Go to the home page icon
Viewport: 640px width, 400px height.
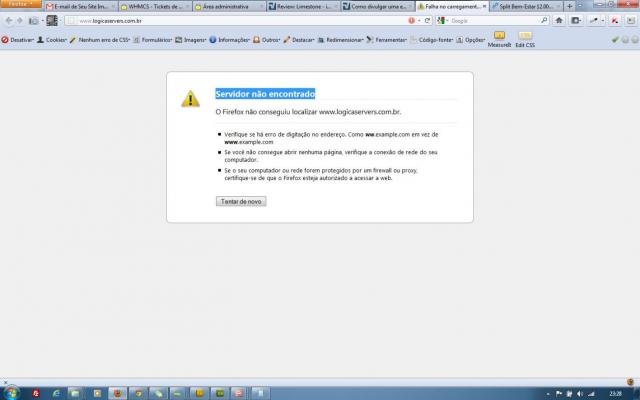[559, 20]
